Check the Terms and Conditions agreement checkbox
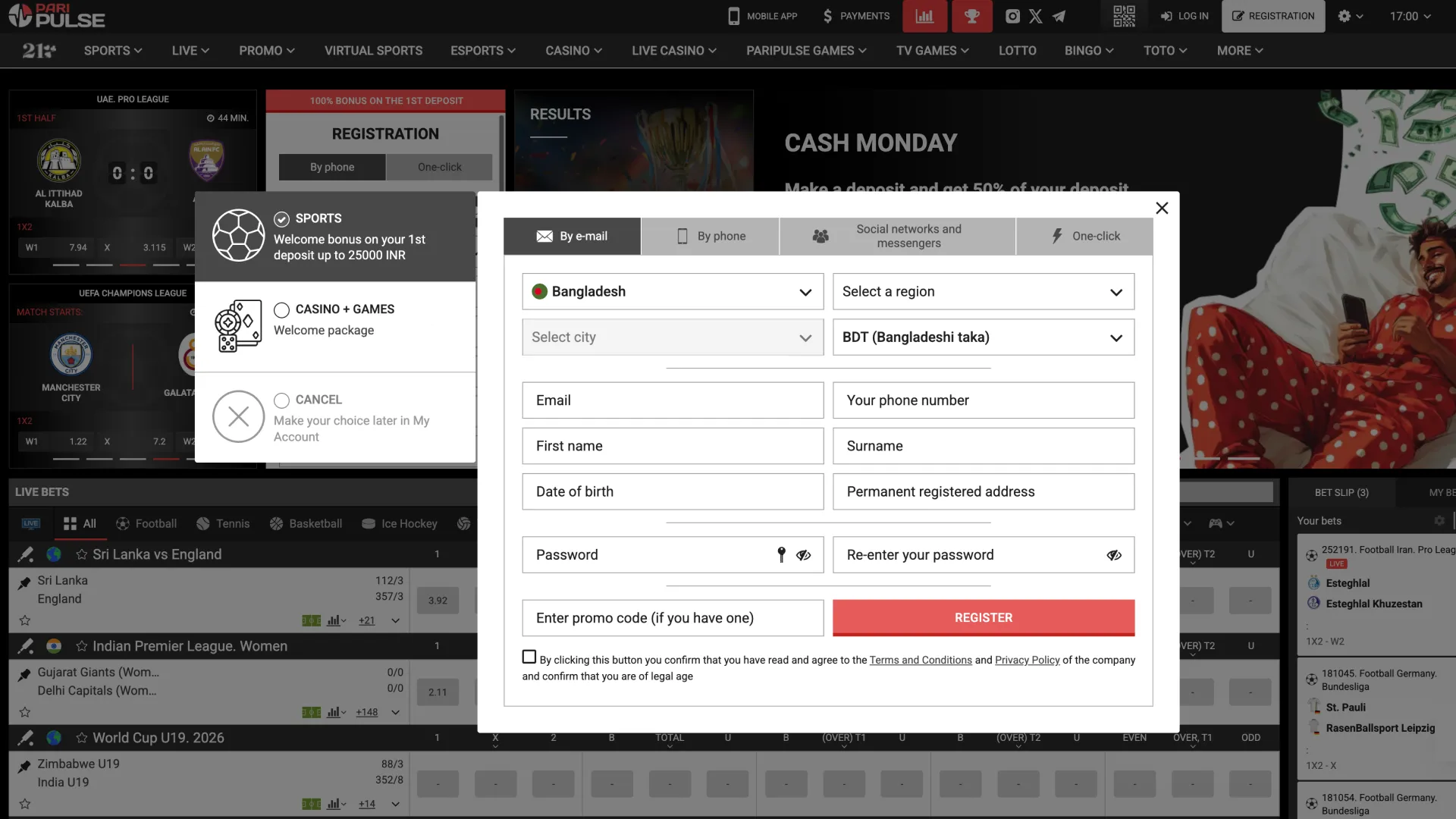 pyautogui.click(x=529, y=656)
